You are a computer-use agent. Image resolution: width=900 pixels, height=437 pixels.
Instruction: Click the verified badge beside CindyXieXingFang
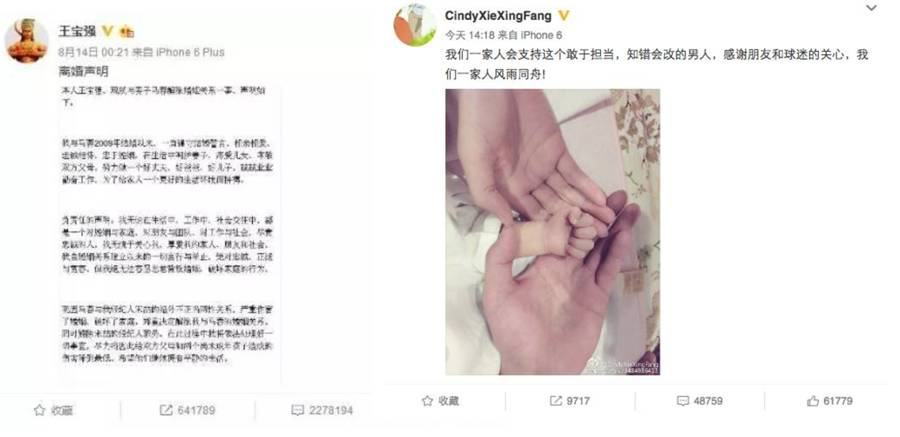tap(564, 16)
